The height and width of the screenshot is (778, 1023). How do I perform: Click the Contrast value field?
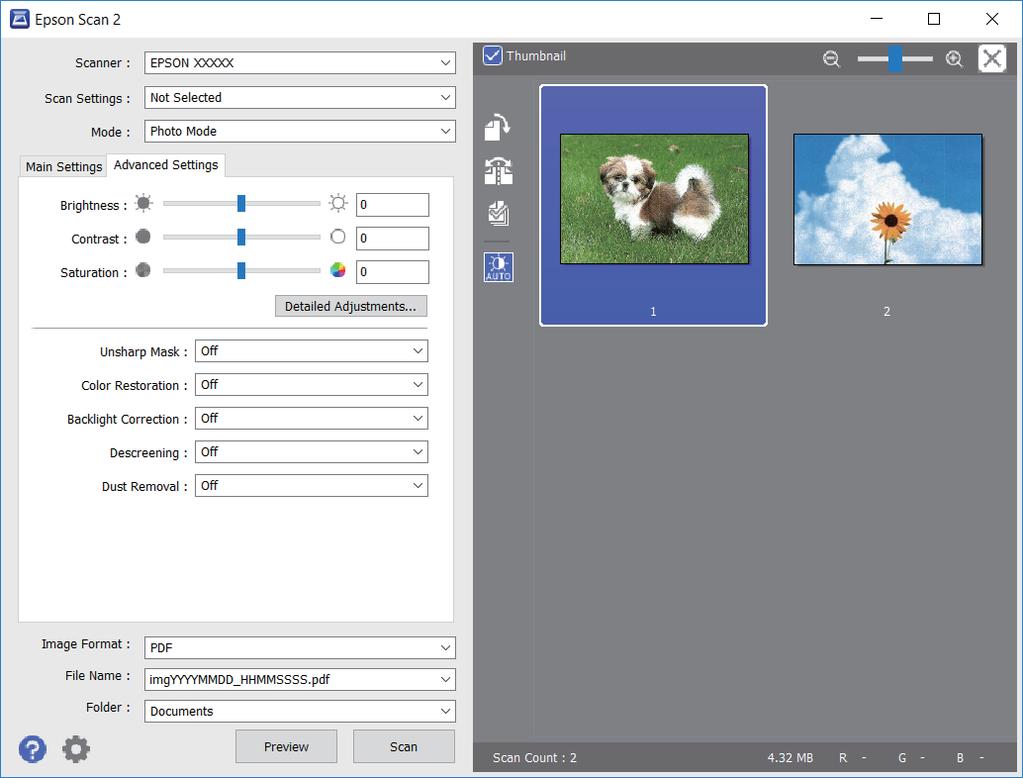(392, 238)
